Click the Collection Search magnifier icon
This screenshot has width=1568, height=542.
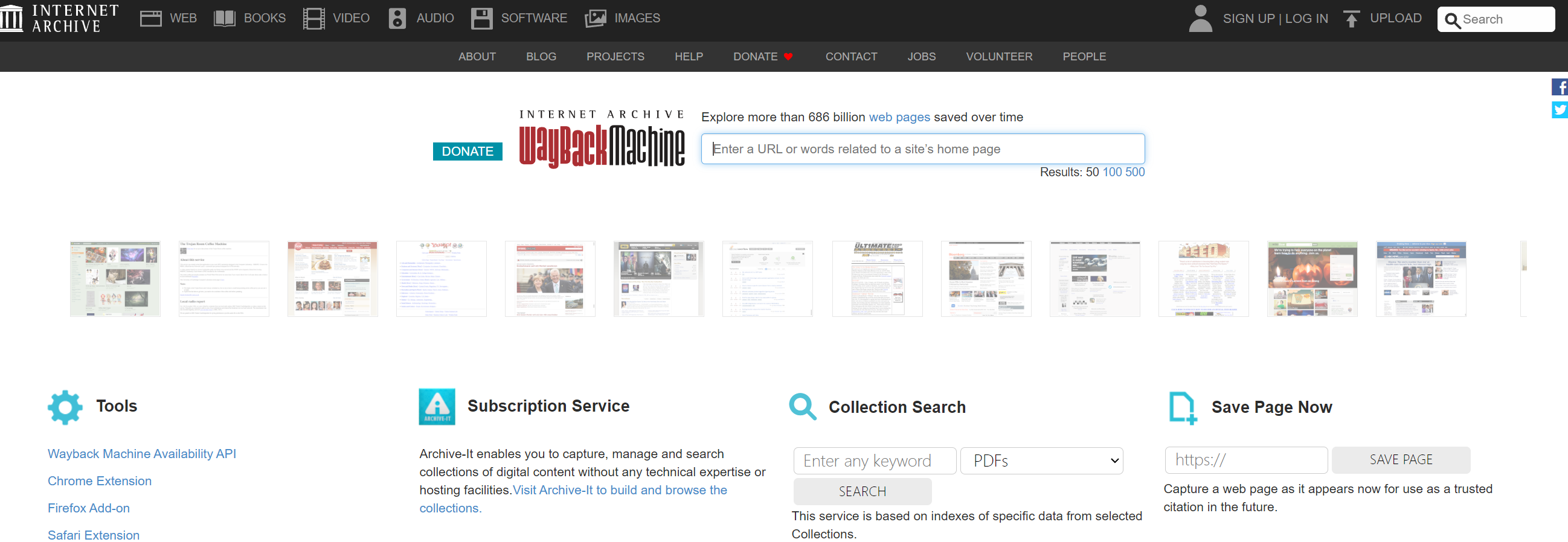pos(802,406)
